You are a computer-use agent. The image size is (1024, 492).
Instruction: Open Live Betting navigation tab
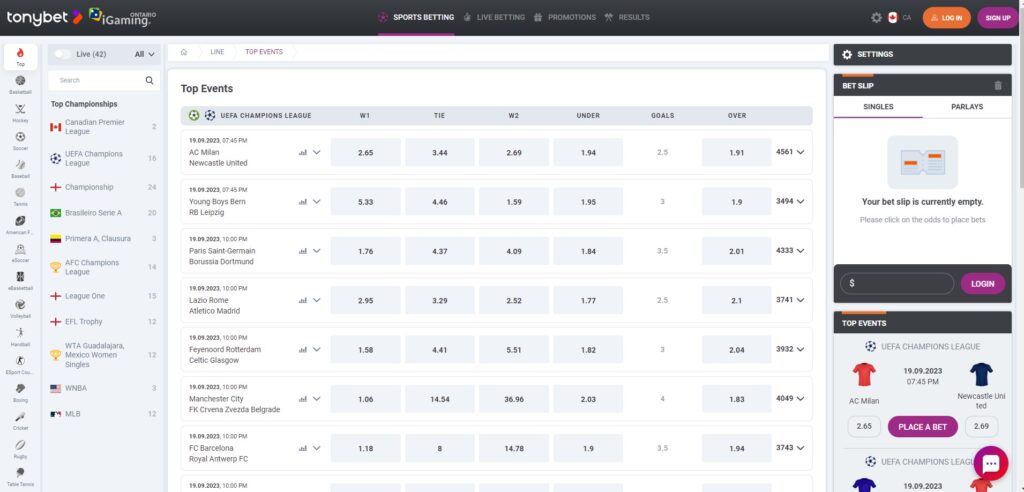point(494,18)
